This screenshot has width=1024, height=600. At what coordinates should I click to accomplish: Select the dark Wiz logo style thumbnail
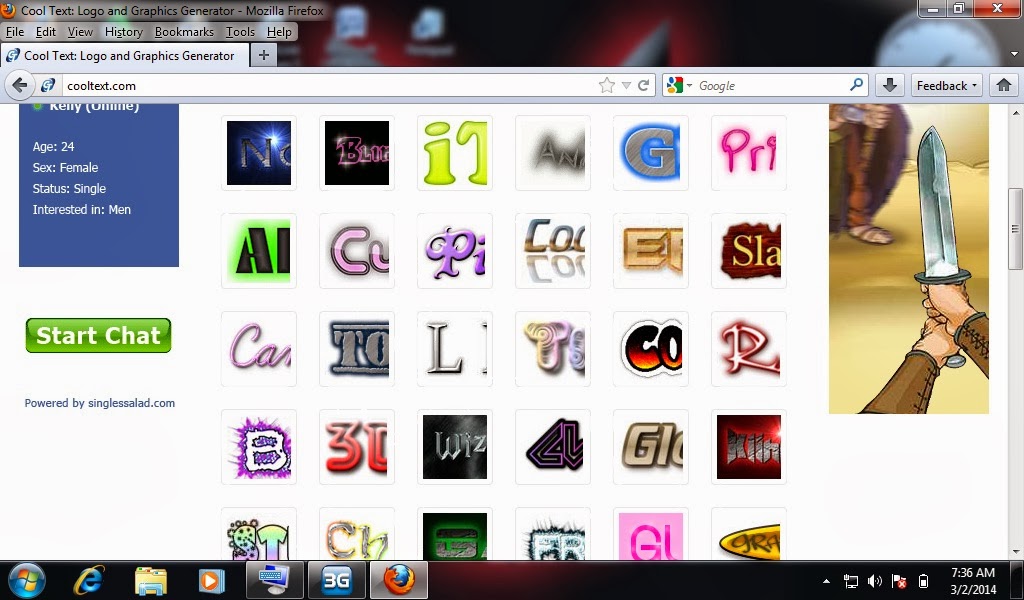pyautogui.click(x=455, y=446)
